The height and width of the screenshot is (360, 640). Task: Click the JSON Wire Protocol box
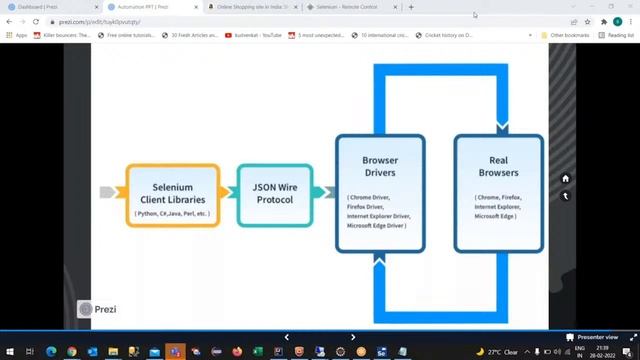(275, 195)
